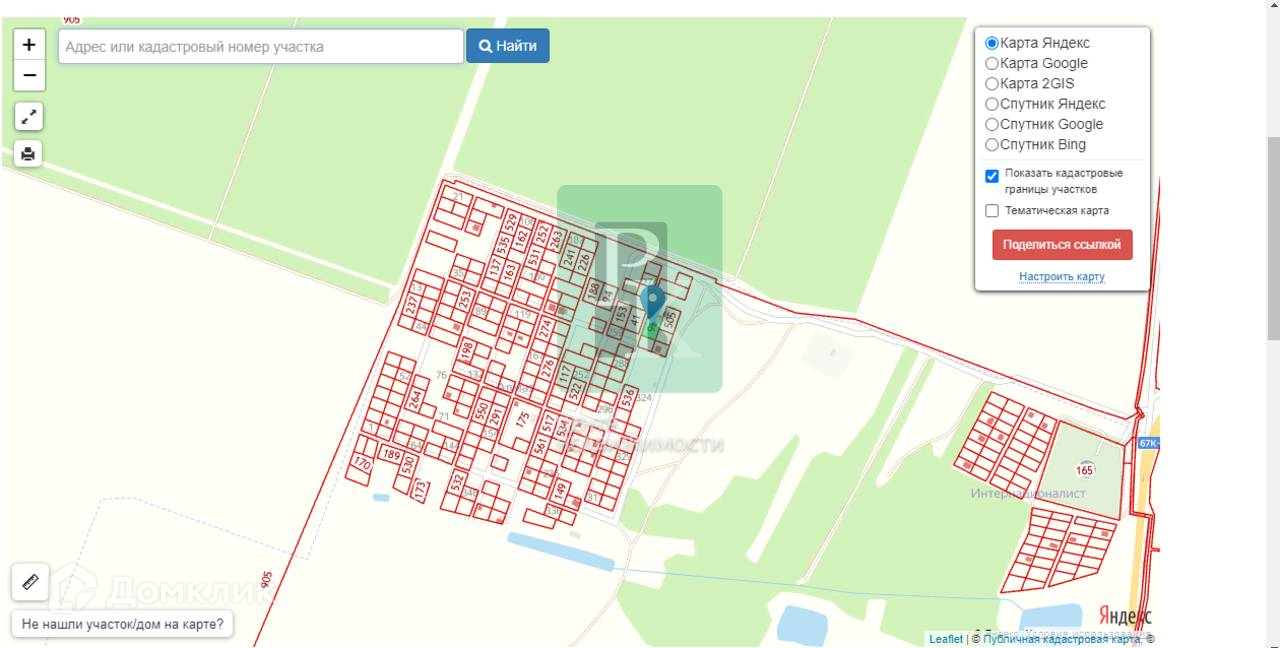The image size is (1280, 648).
Task: Click the blue location pin marker
Action: pos(653,302)
